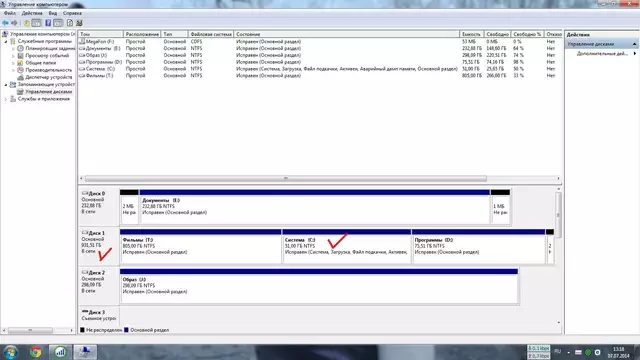Screen dimensions: 640x360
Task: Select Общие папки icon in tree
Action: point(20,63)
